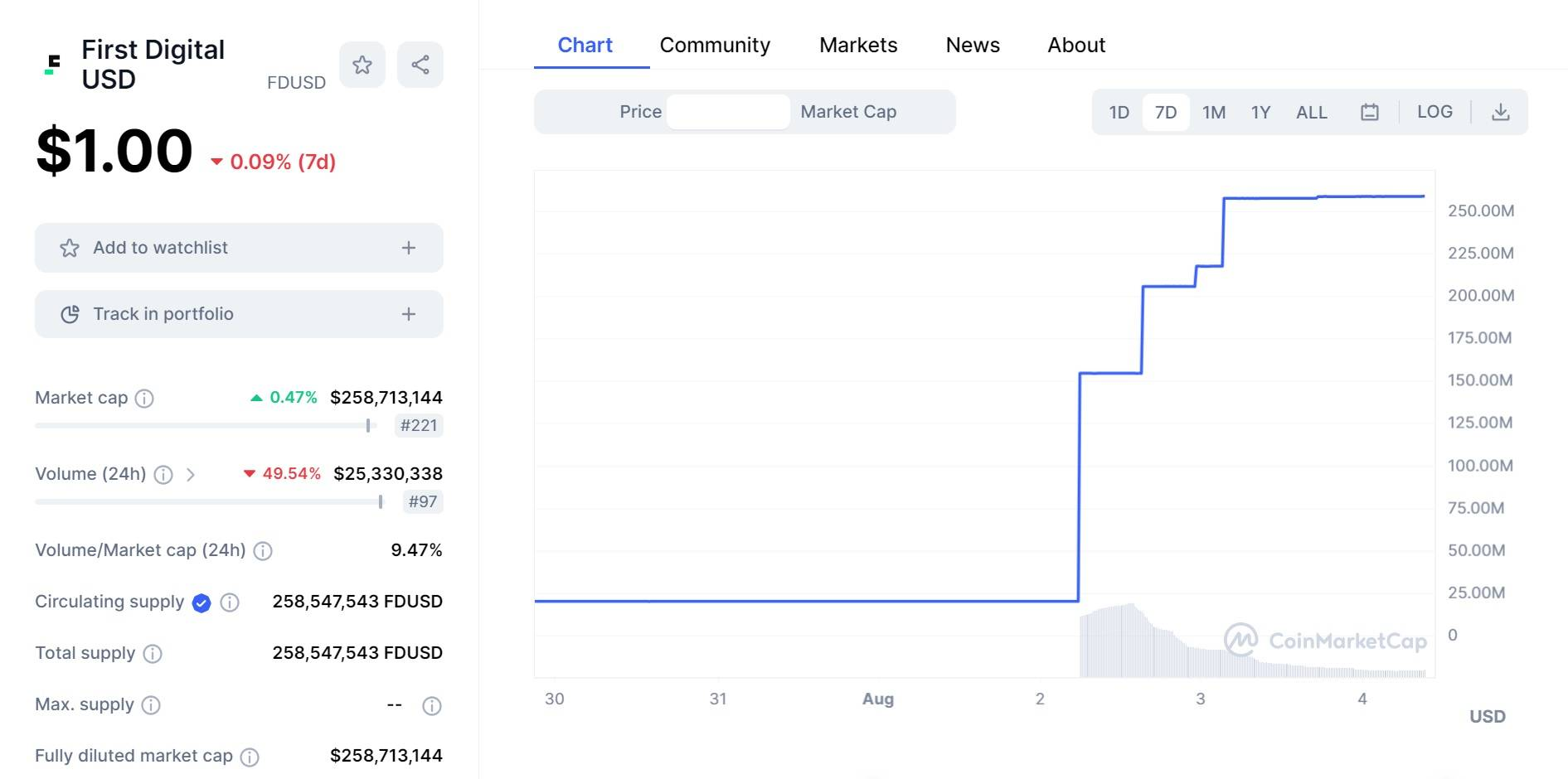Click the Volume (24h) progress bar
Image resolution: width=1568 pixels, height=779 pixels.
click(210, 502)
